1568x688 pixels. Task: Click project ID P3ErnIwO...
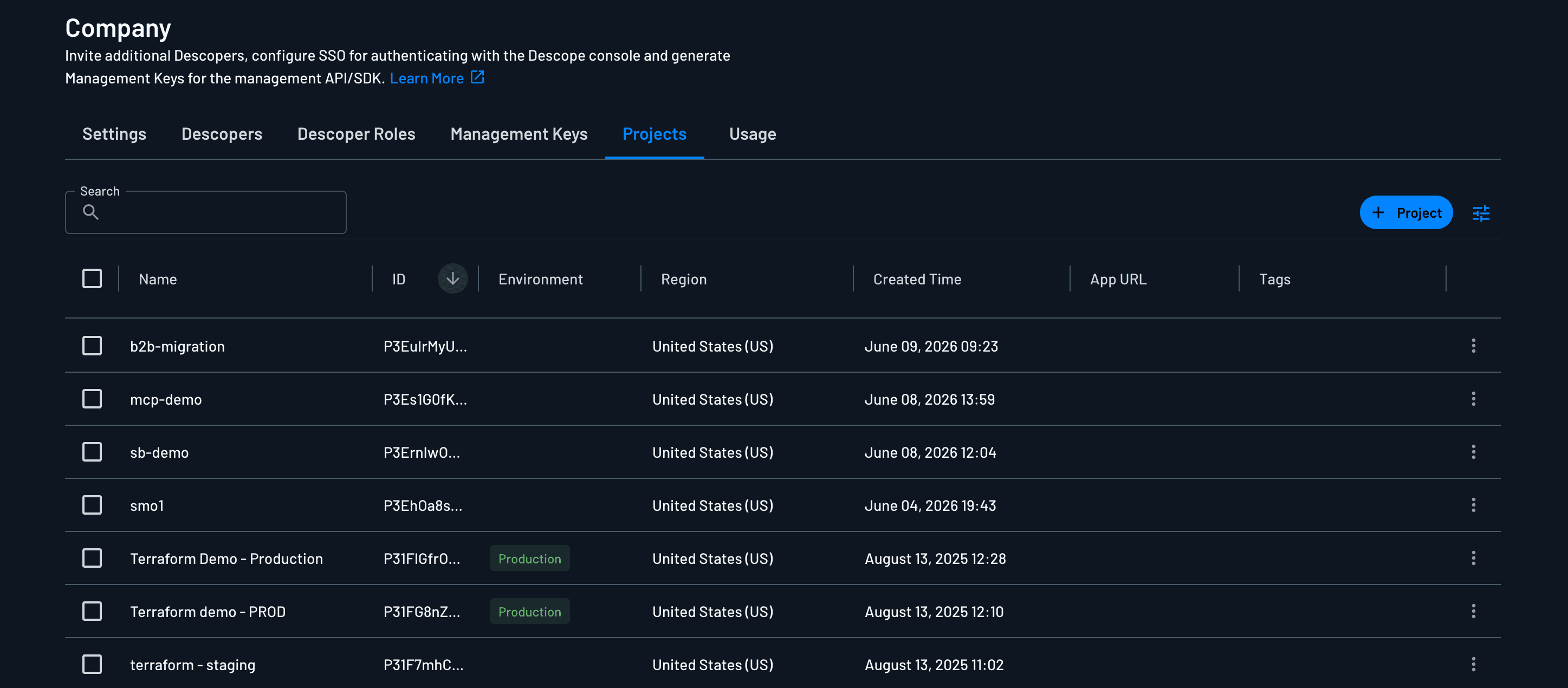click(x=421, y=452)
